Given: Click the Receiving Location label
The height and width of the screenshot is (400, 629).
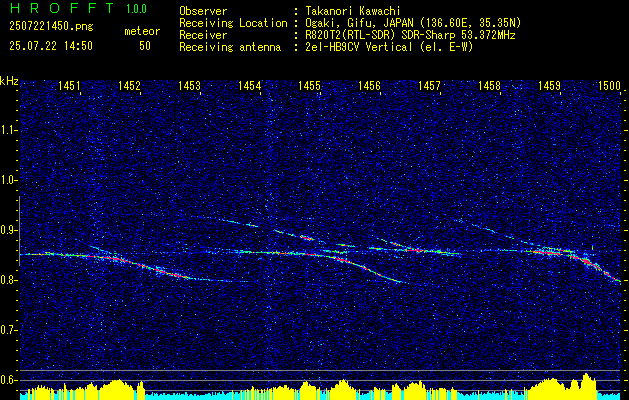Looking at the screenshot, I should pos(233,23).
